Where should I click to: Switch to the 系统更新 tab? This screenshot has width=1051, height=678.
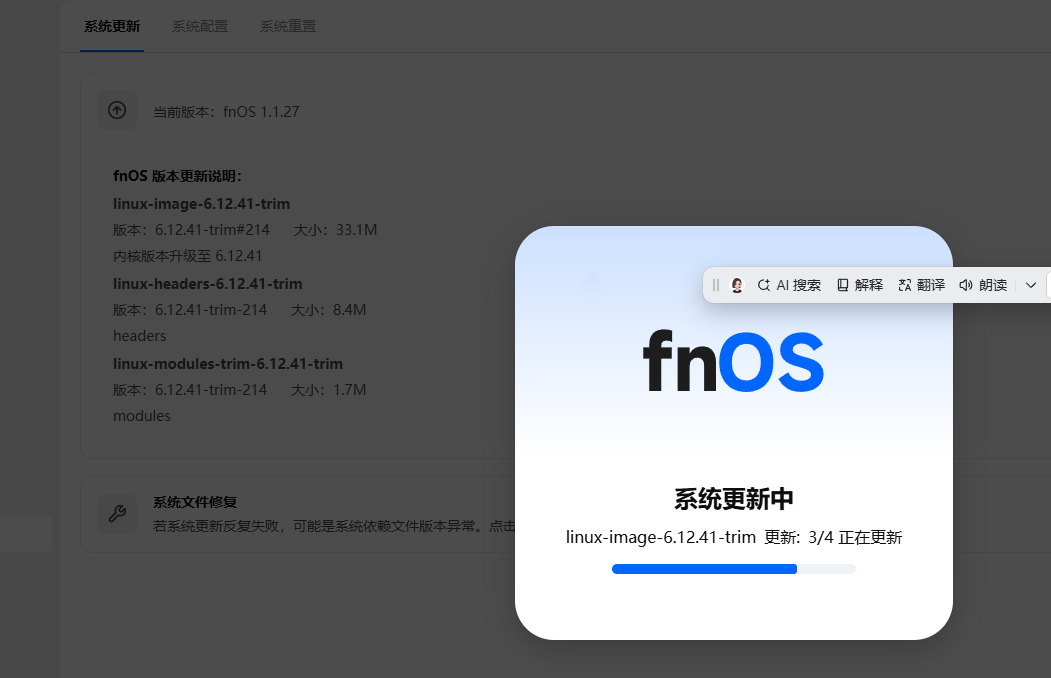click(x=112, y=26)
